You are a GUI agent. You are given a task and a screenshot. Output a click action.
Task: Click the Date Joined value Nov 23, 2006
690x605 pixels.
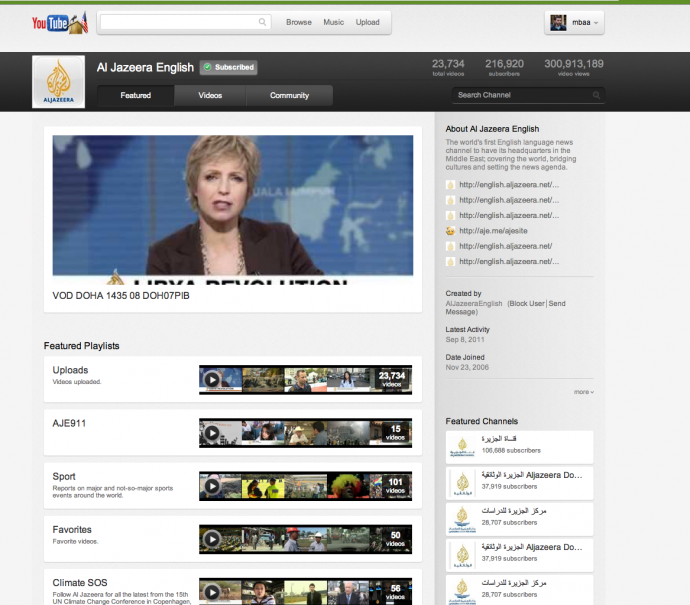pos(467,367)
